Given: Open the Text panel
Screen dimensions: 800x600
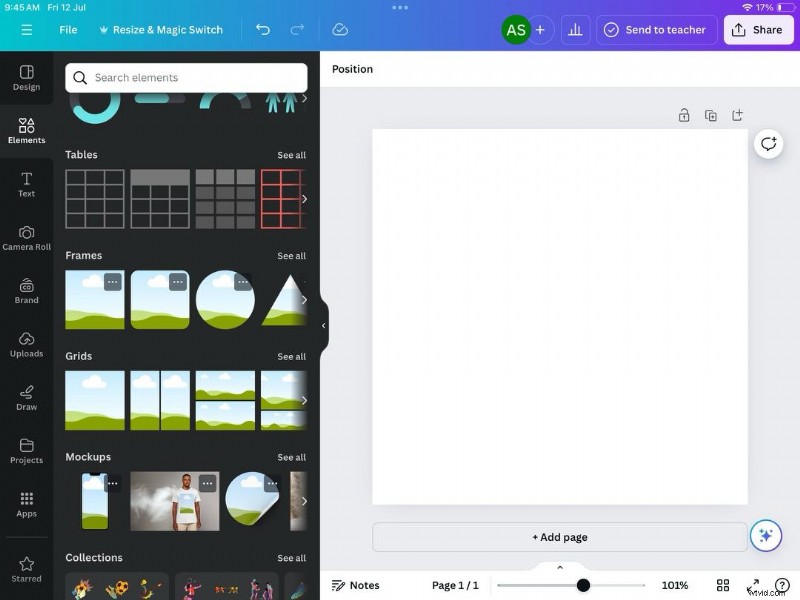Looking at the screenshot, I should [x=26, y=184].
